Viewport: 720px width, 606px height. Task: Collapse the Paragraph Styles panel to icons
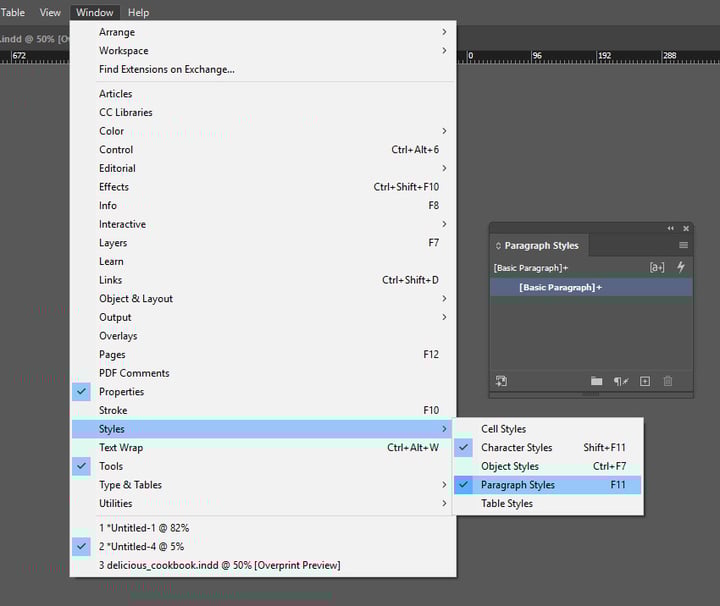[671, 228]
